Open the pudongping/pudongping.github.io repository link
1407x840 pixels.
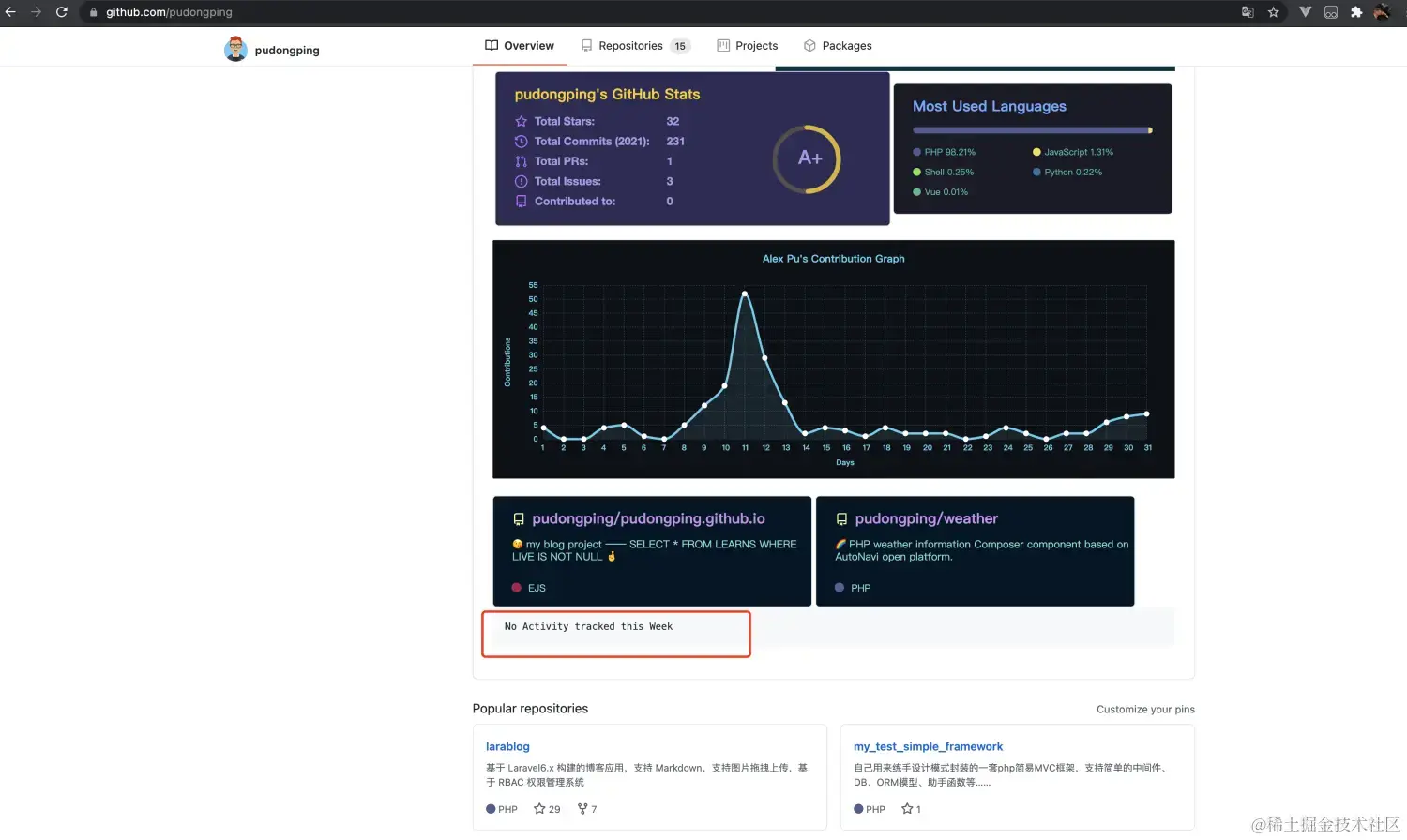pyautogui.click(x=648, y=518)
